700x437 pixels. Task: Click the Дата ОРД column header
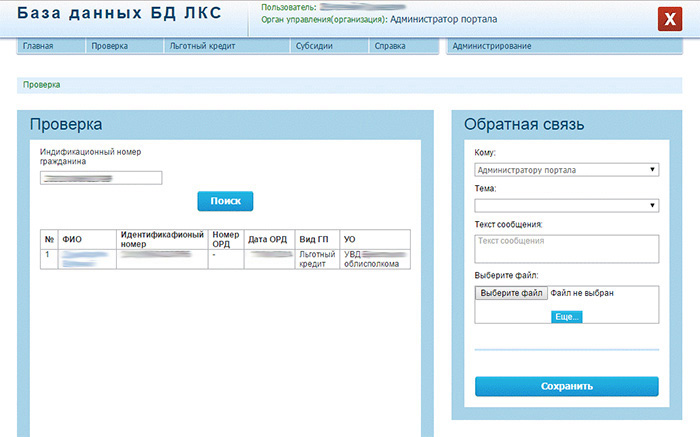click(267, 240)
